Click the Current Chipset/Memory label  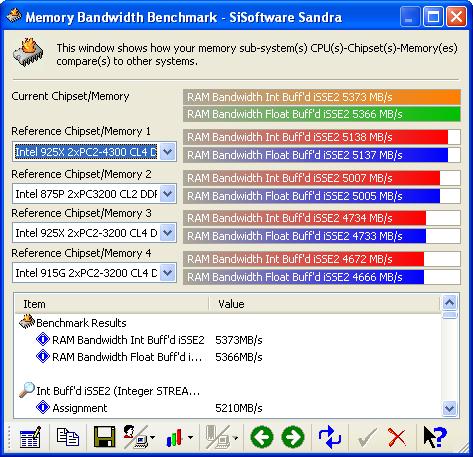[x=70, y=96]
